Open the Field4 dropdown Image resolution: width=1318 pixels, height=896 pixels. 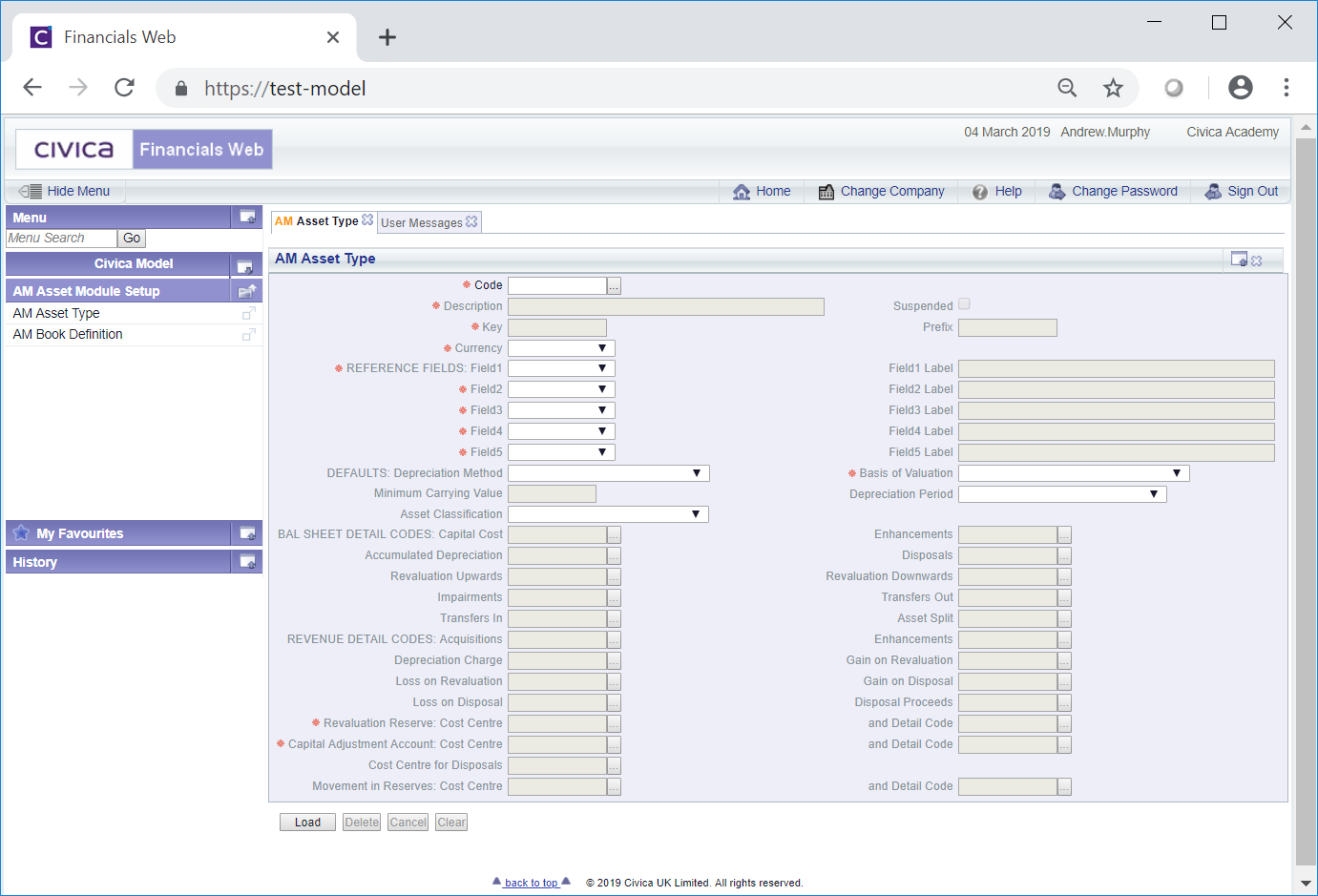tap(561, 431)
